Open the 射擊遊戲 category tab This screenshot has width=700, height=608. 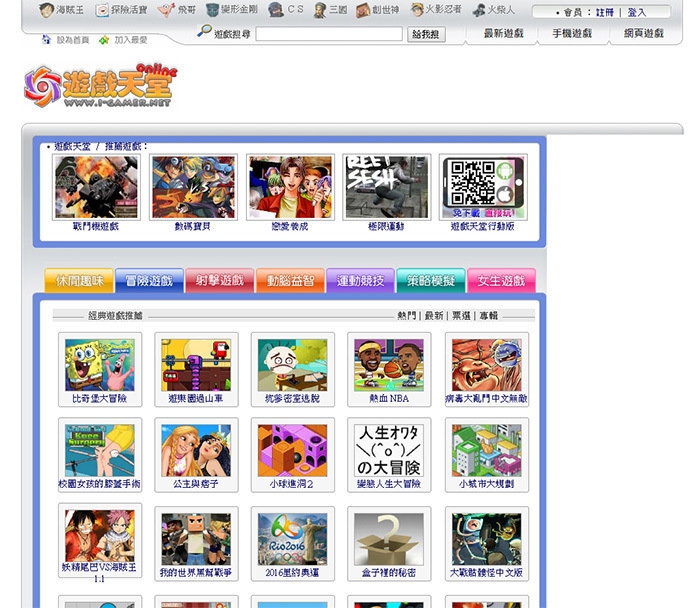tap(219, 281)
